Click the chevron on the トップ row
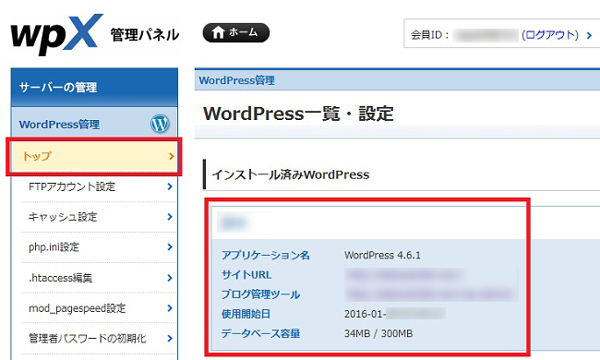Screen dimensions: 600x360 [x=171, y=156]
